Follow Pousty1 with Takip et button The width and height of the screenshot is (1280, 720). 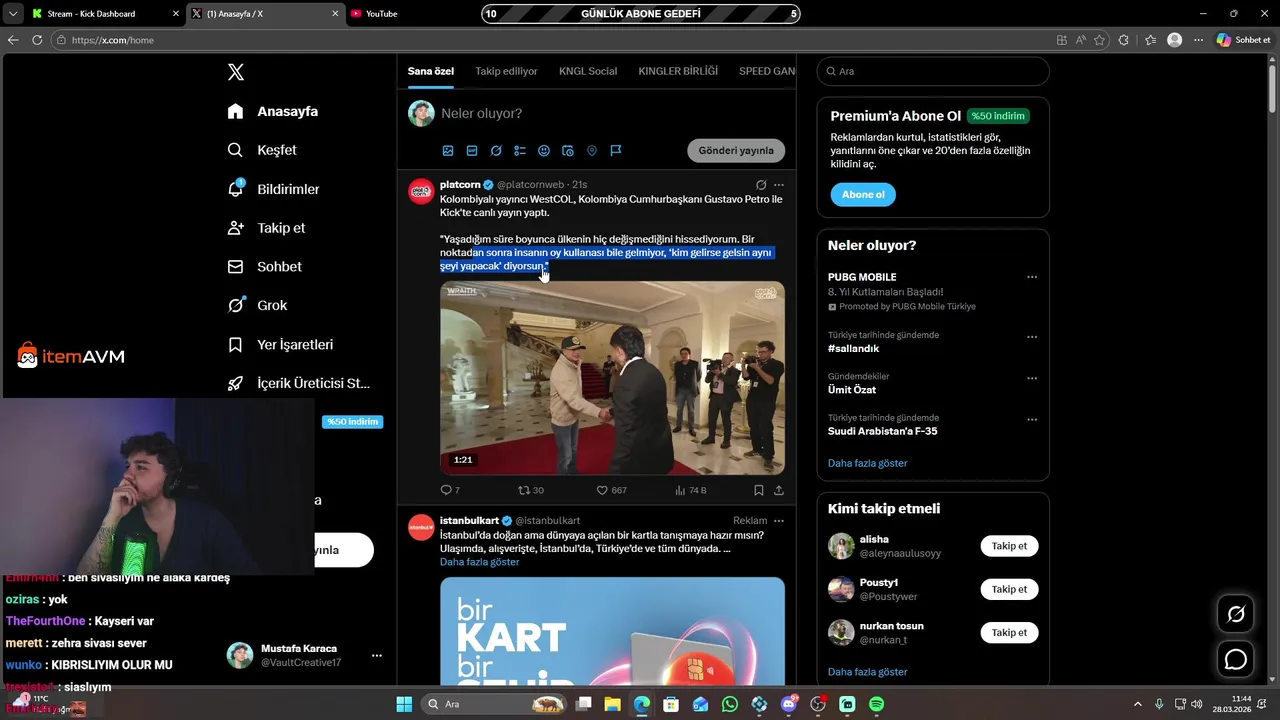[1009, 589]
